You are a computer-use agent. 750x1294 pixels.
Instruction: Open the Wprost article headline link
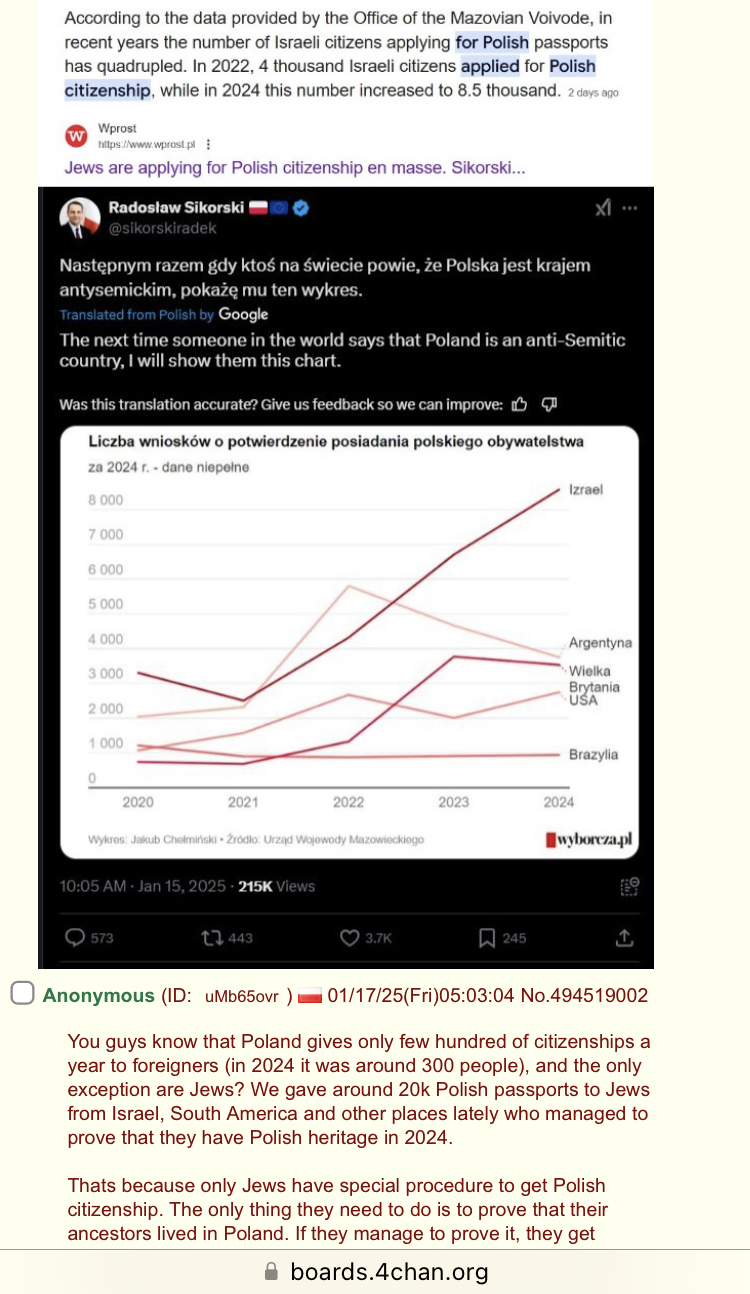294,168
